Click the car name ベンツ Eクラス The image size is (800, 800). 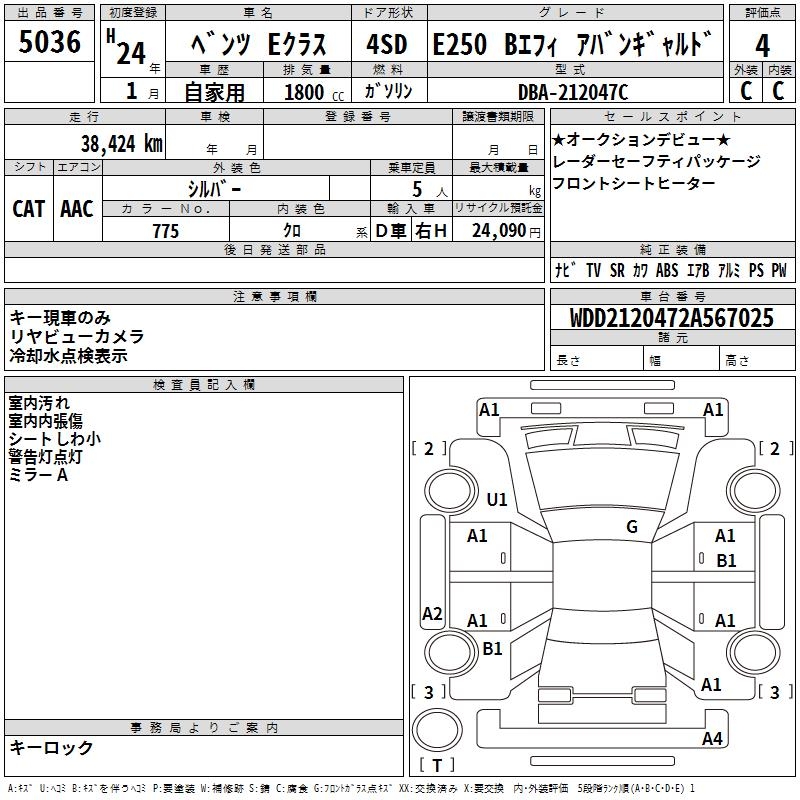tap(258, 44)
